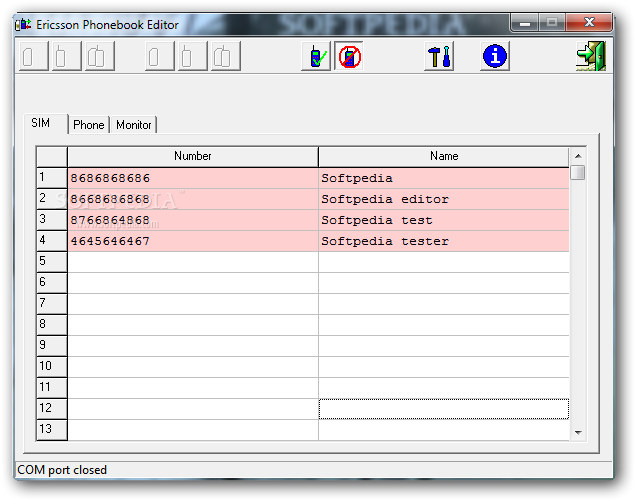636x501 pixels.
Task: Select row header 4
Action: 52,241
